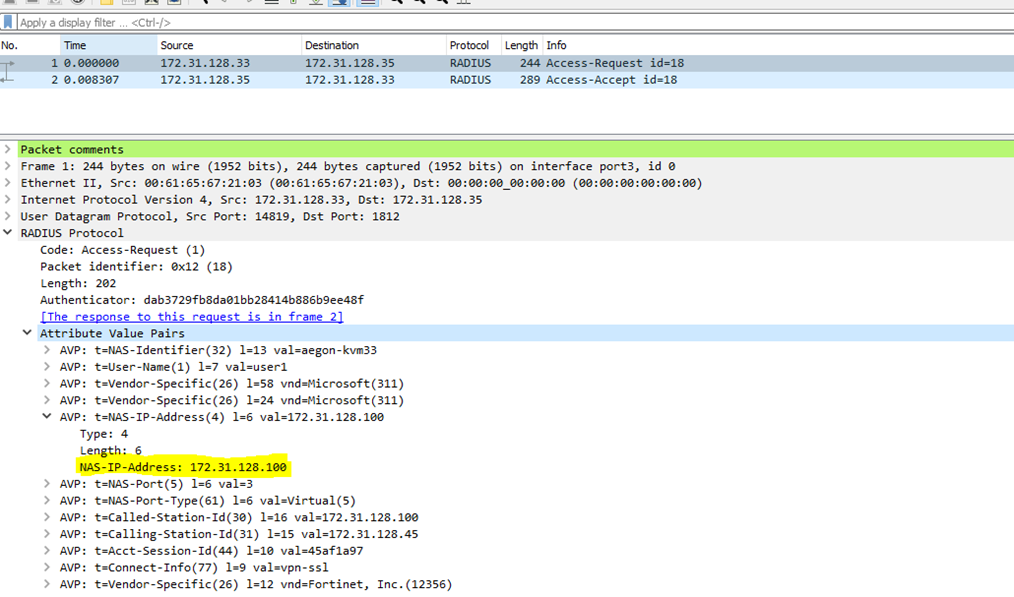This screenshot has width=1014, height=597.
Task: Click the Protocol column header
Action: (x=469, y=45)
